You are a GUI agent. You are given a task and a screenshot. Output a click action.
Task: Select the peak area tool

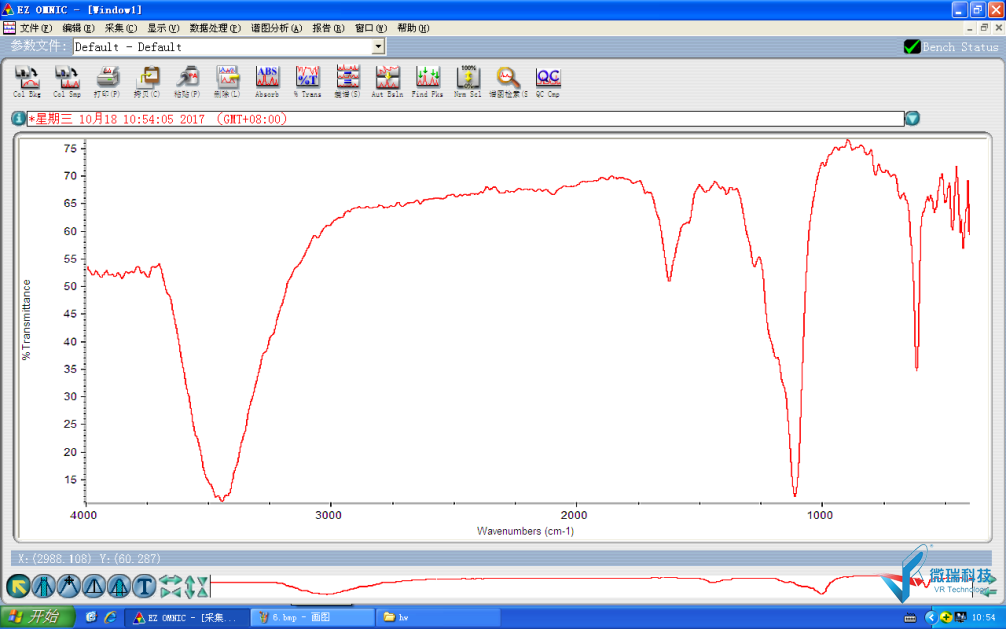click(x=119, y=586)
